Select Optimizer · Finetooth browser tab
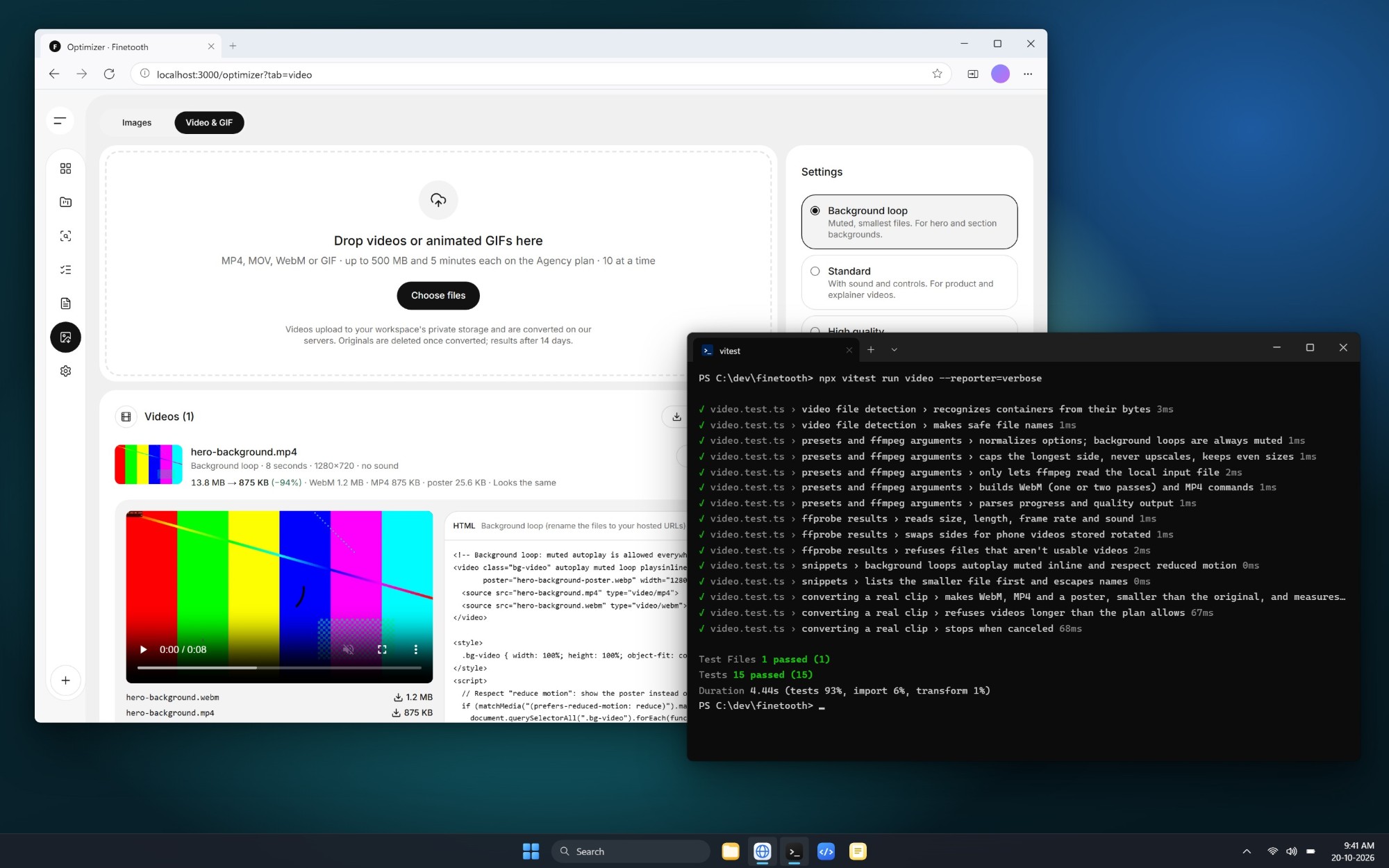 131,47
